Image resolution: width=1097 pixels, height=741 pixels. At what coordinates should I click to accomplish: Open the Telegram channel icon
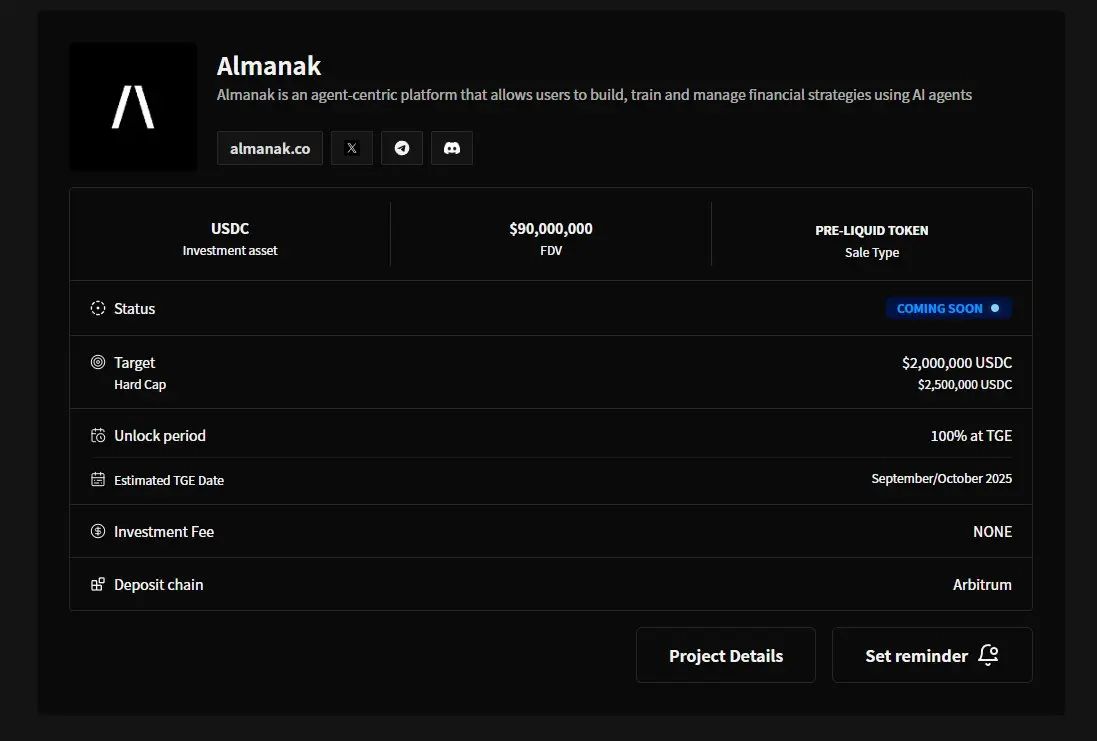tap(402, 148)
